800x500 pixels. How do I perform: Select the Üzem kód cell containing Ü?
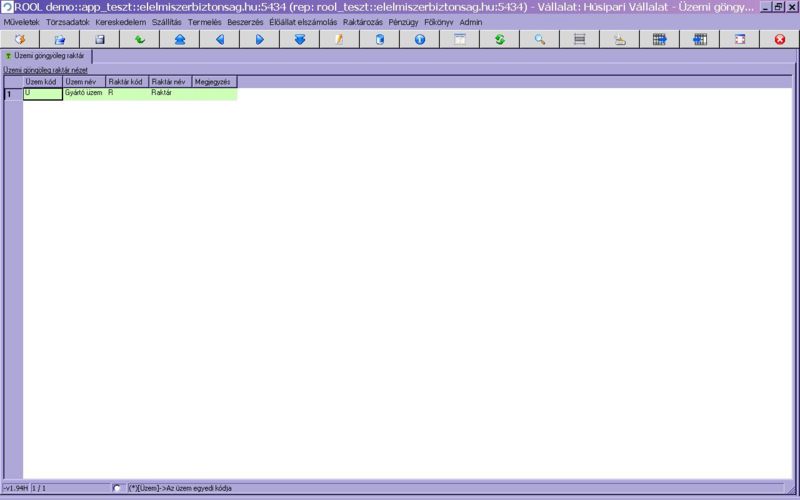click(x=42, y=93)
